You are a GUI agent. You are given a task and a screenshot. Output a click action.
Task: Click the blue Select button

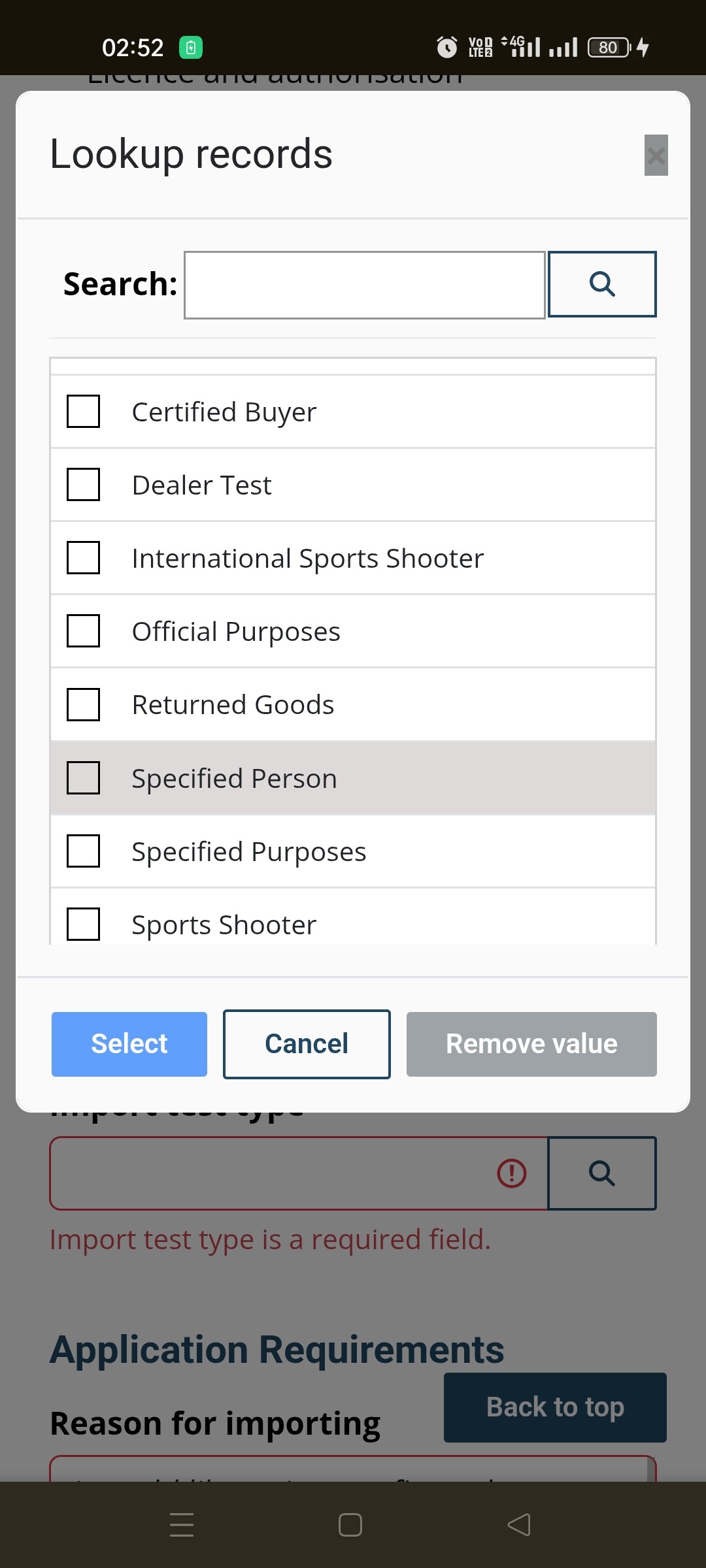pos(129,1044)
